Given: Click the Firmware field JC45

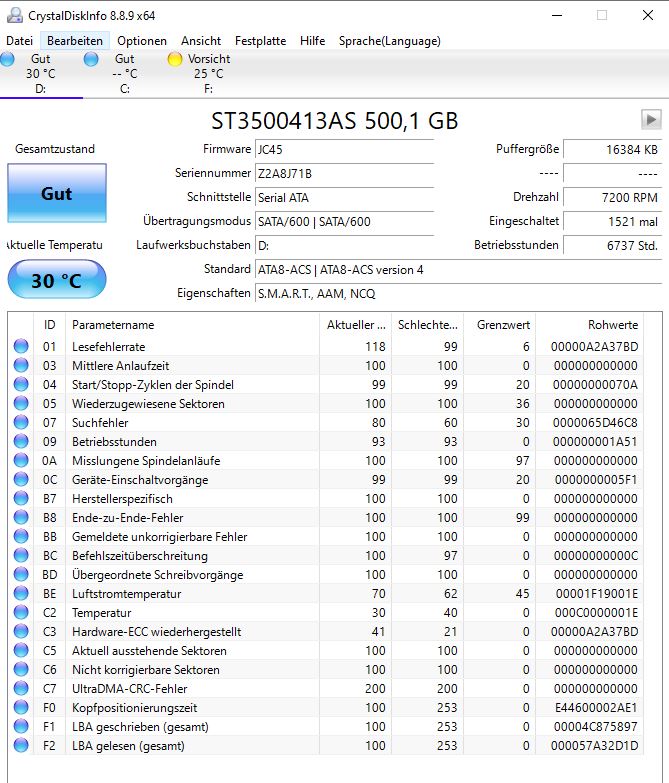Looking at the screenshot, I should (344, 149).
